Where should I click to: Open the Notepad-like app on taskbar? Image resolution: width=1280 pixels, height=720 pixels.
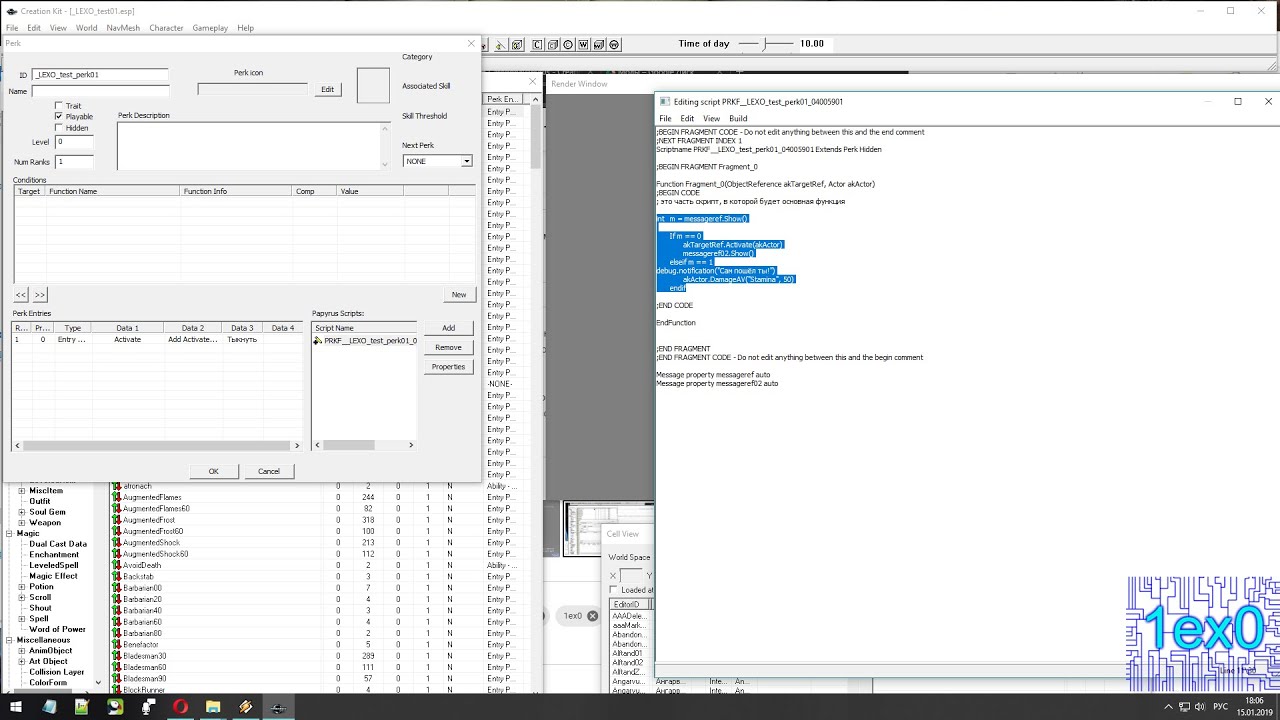tap(49, 706)
